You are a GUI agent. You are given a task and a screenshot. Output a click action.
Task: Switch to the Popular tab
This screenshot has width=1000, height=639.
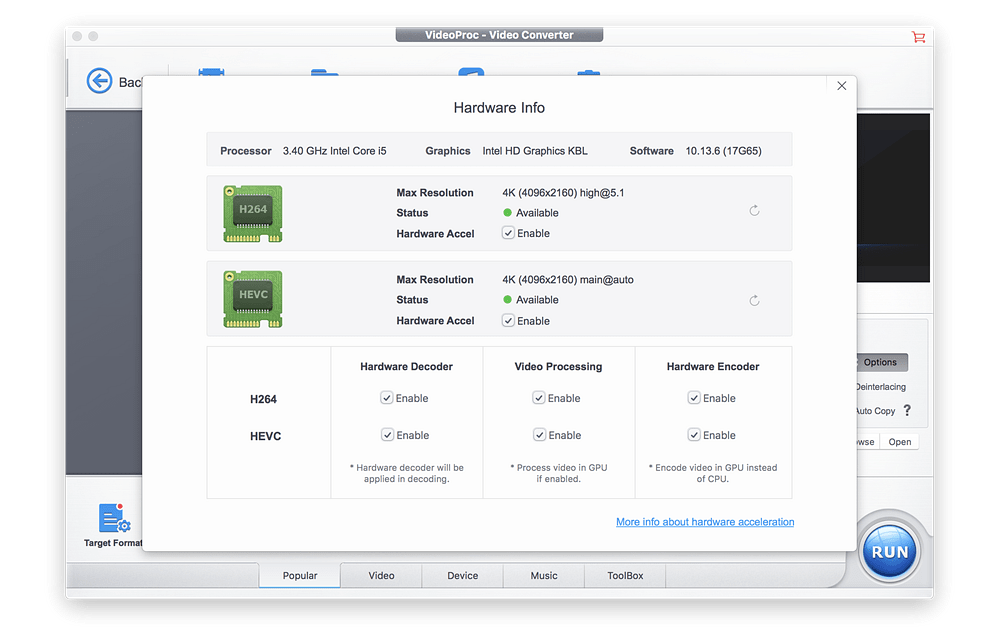[x=300, y=575]
